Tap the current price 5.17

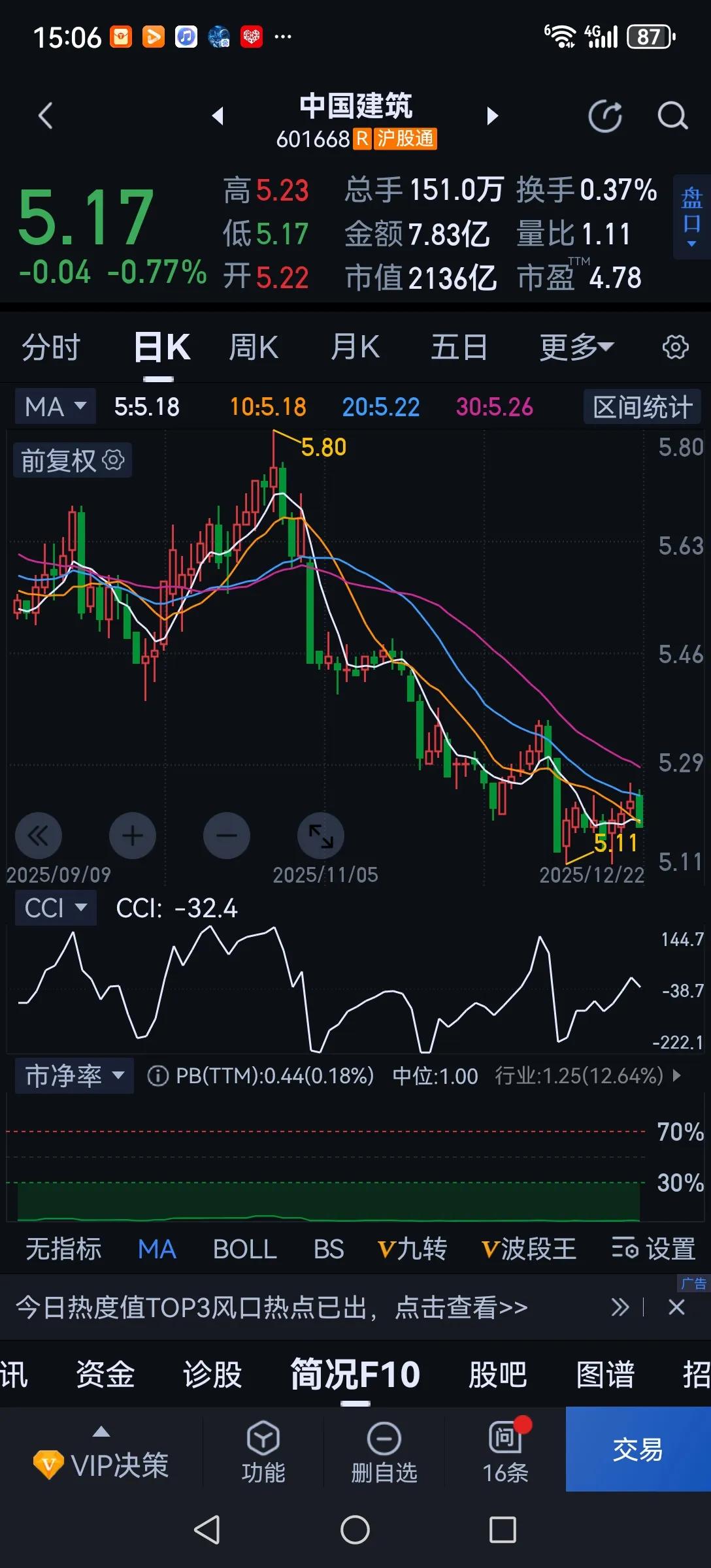tap(86, 216)
